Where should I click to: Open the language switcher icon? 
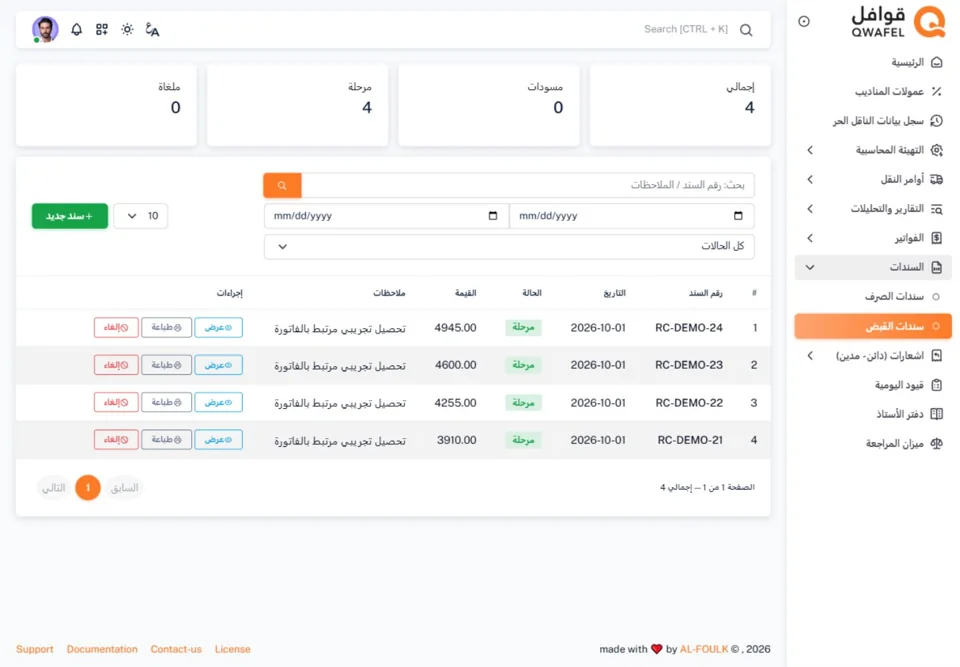point(152,29)
